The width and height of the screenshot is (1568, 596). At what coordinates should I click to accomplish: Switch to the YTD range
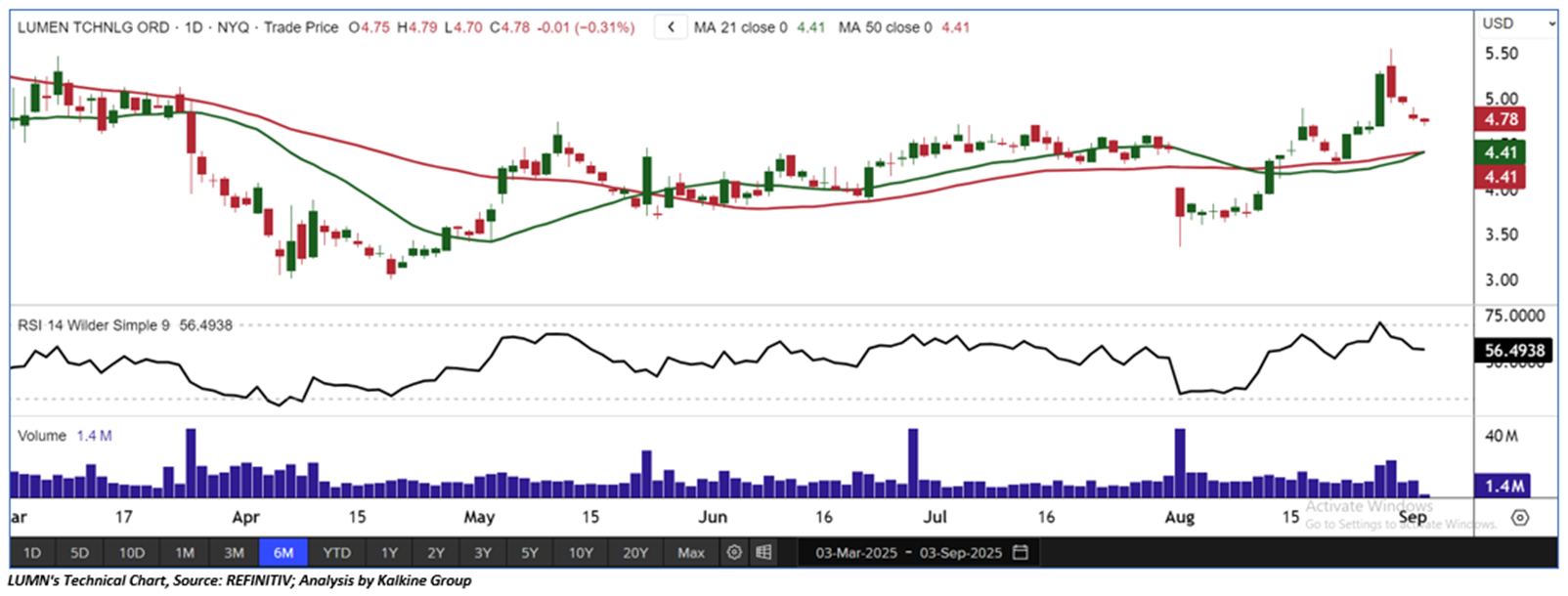(x=336, y=553)
